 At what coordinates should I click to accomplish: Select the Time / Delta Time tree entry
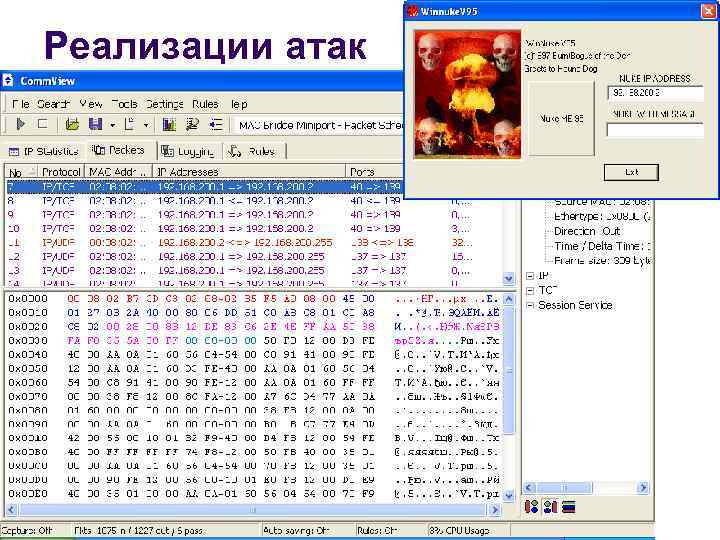click(602, 246)
